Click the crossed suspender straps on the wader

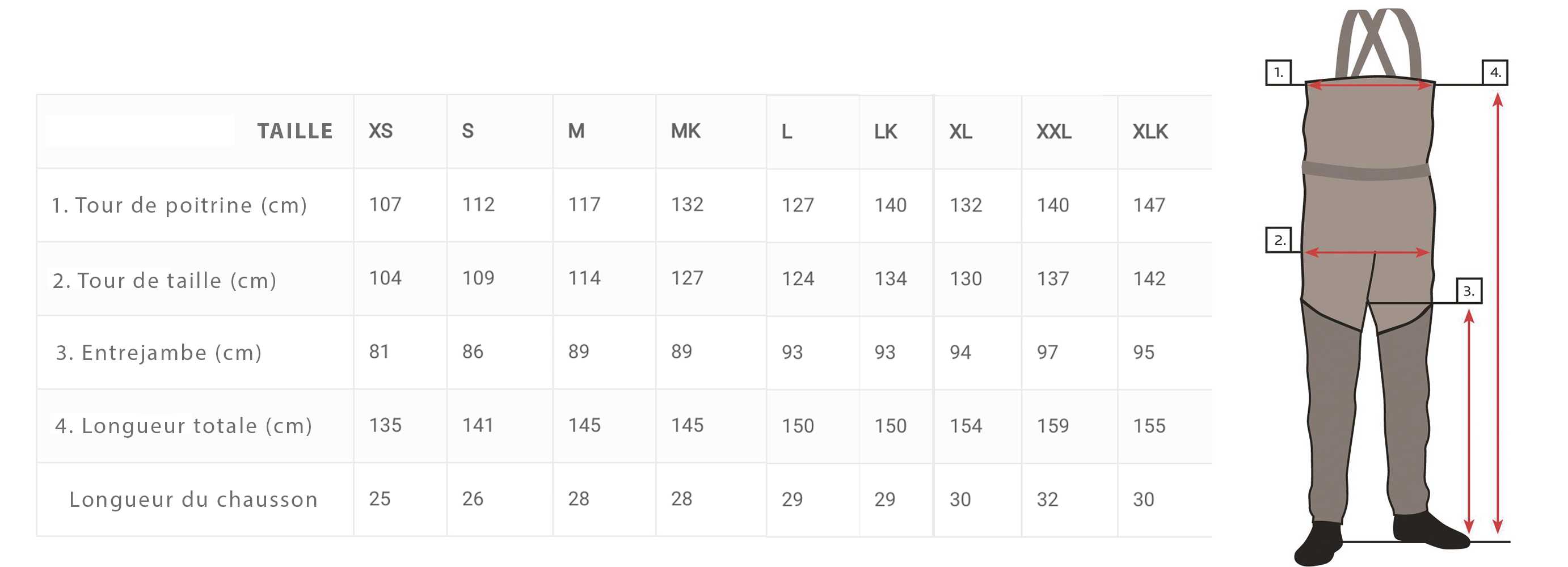point(1378,44)
